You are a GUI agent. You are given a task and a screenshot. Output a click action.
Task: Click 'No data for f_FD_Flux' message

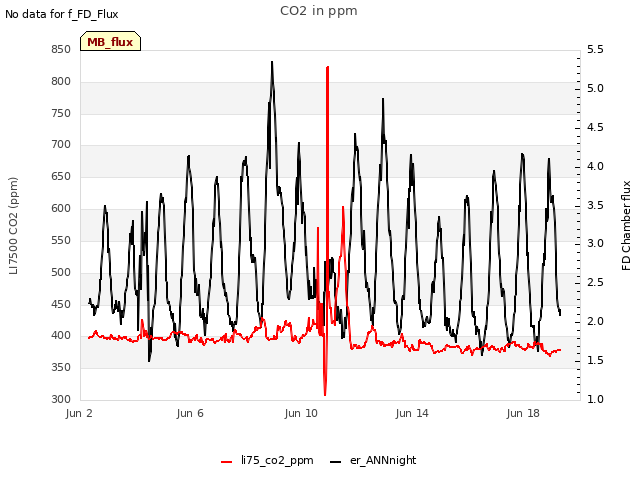coord(62,14)
